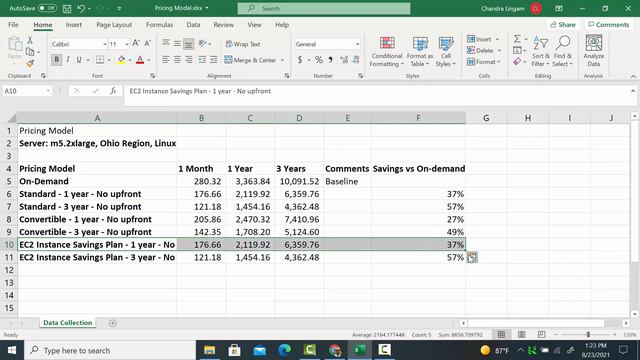Open Cell Styles gallery

point(445,51)
